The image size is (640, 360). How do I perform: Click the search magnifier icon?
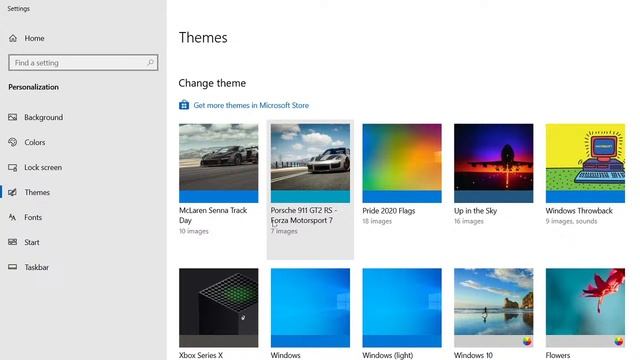pos(150,62)
